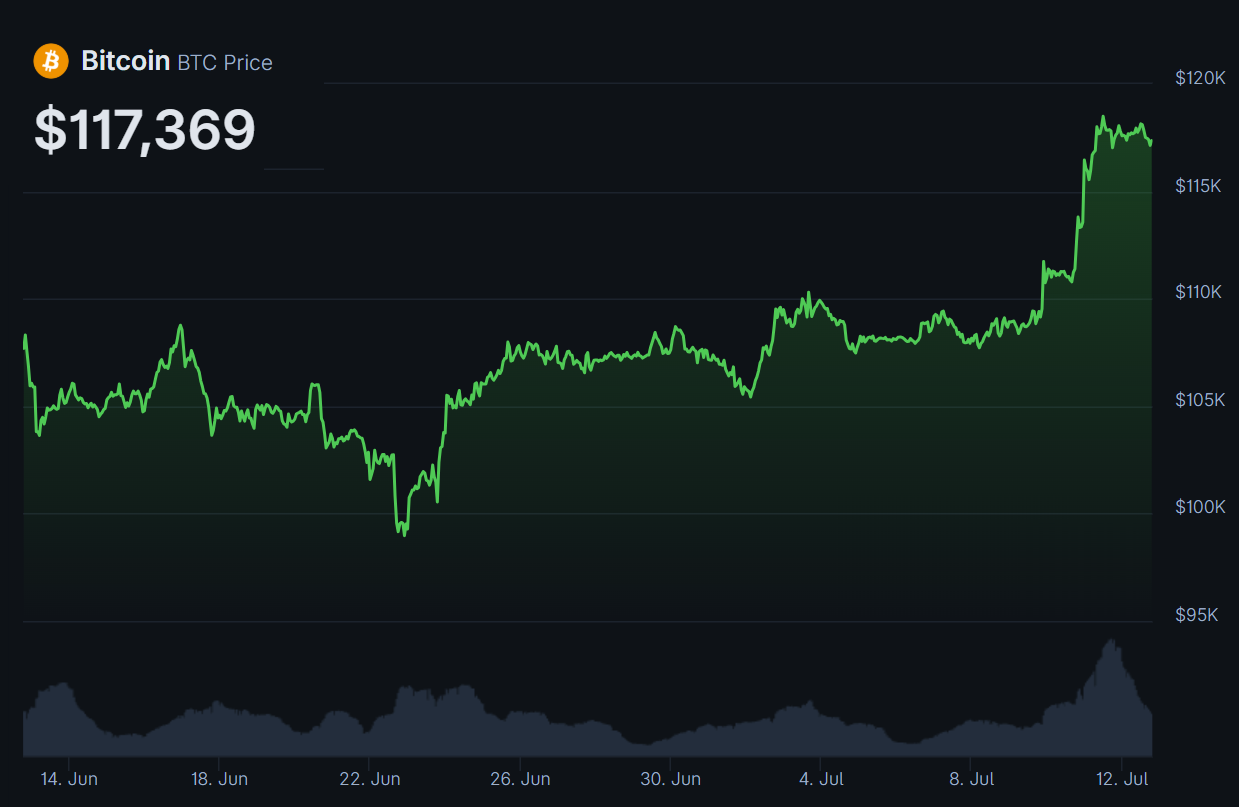Click the $100K price axis label
Screen dimensions: 1239x807
point(1200,507)
